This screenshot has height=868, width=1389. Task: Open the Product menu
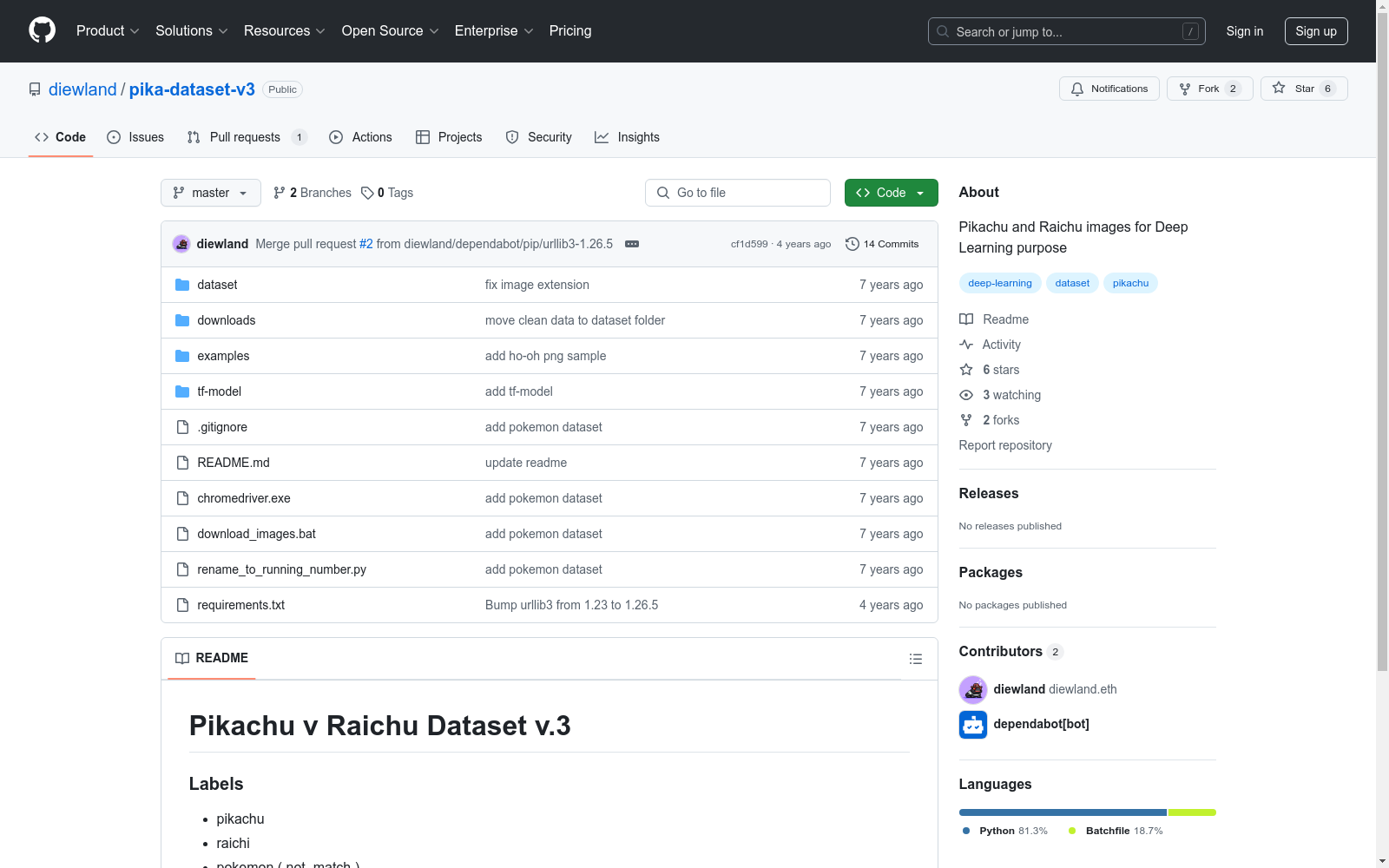(108, 31)
